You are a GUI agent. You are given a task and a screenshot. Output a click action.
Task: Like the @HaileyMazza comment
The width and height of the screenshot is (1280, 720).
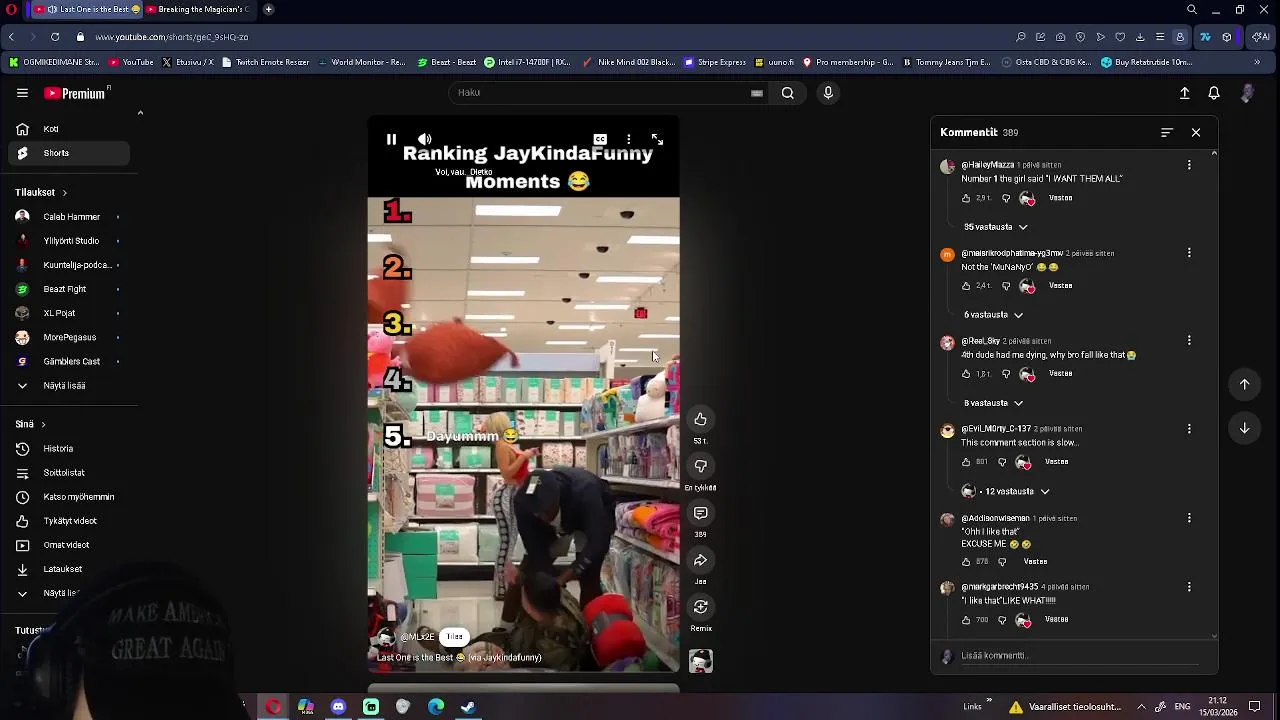[966, 198]
